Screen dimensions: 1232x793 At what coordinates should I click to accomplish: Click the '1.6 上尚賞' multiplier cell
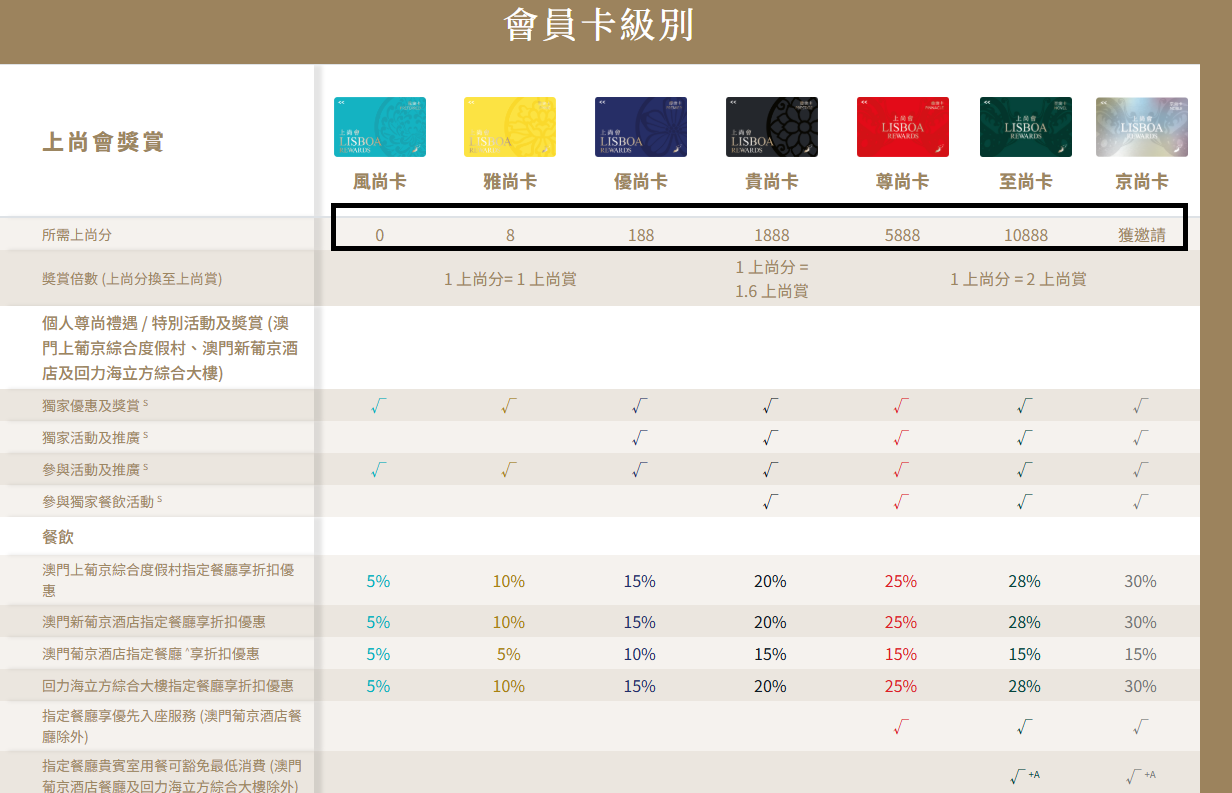click(771, 279)
